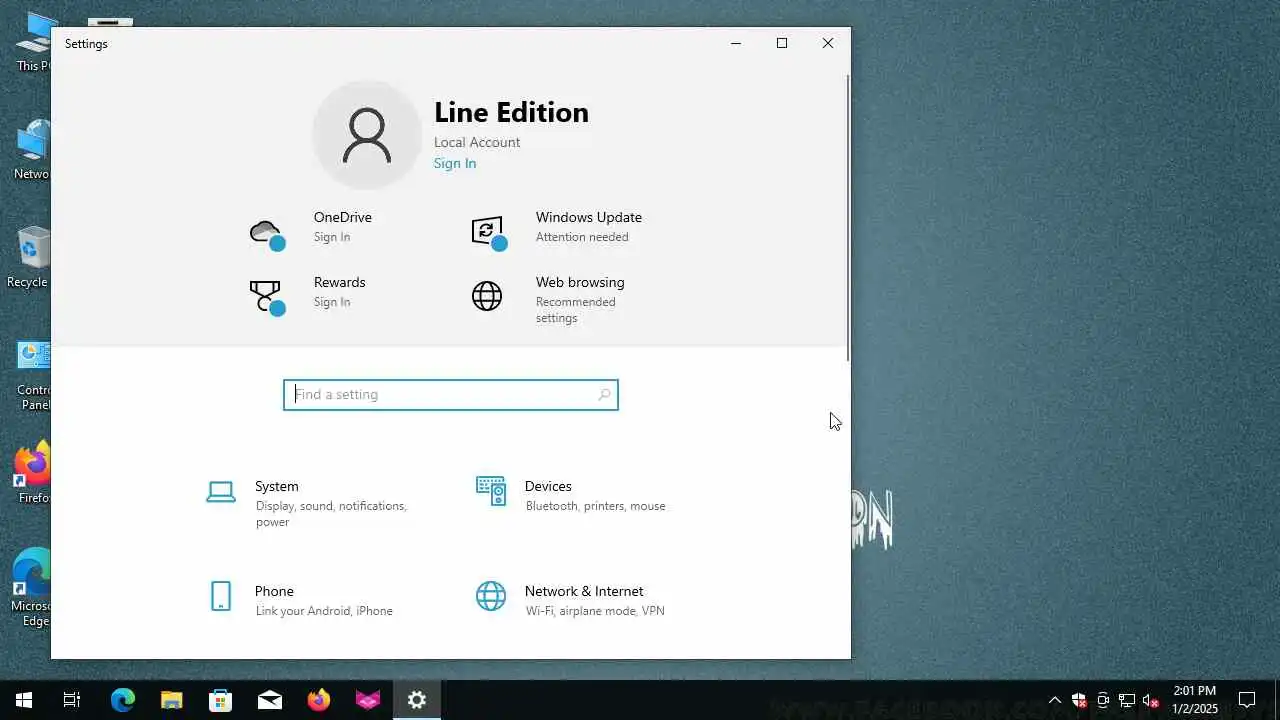The image size is (1280, 720).
Task: Open the Windows Update sync icon
Action: click(x=489, y=233)
